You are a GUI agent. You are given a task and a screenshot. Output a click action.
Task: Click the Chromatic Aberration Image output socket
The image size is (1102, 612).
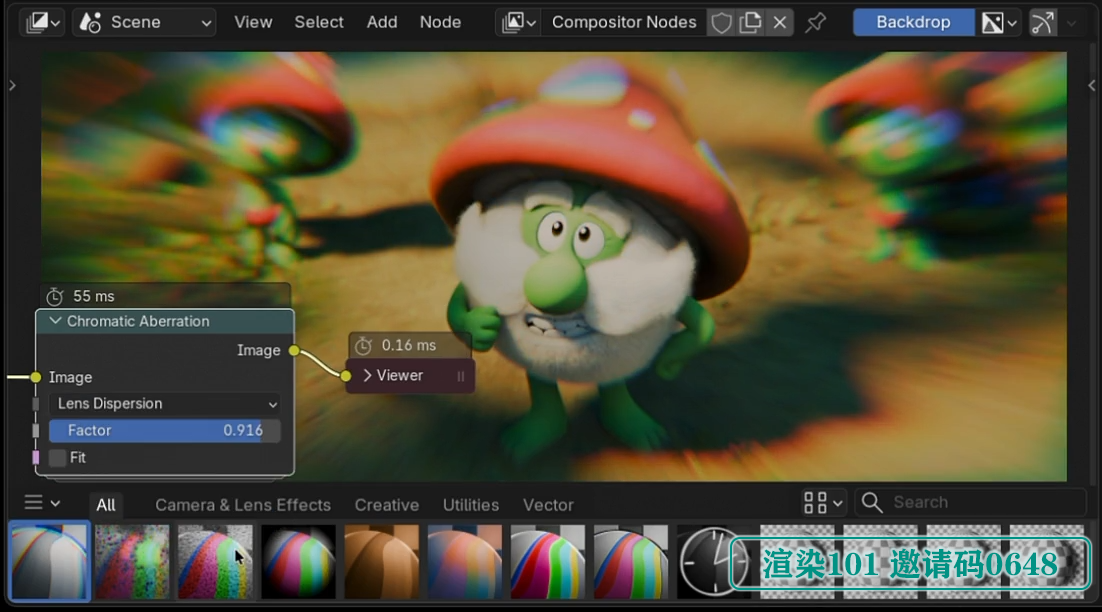[294, 350]
